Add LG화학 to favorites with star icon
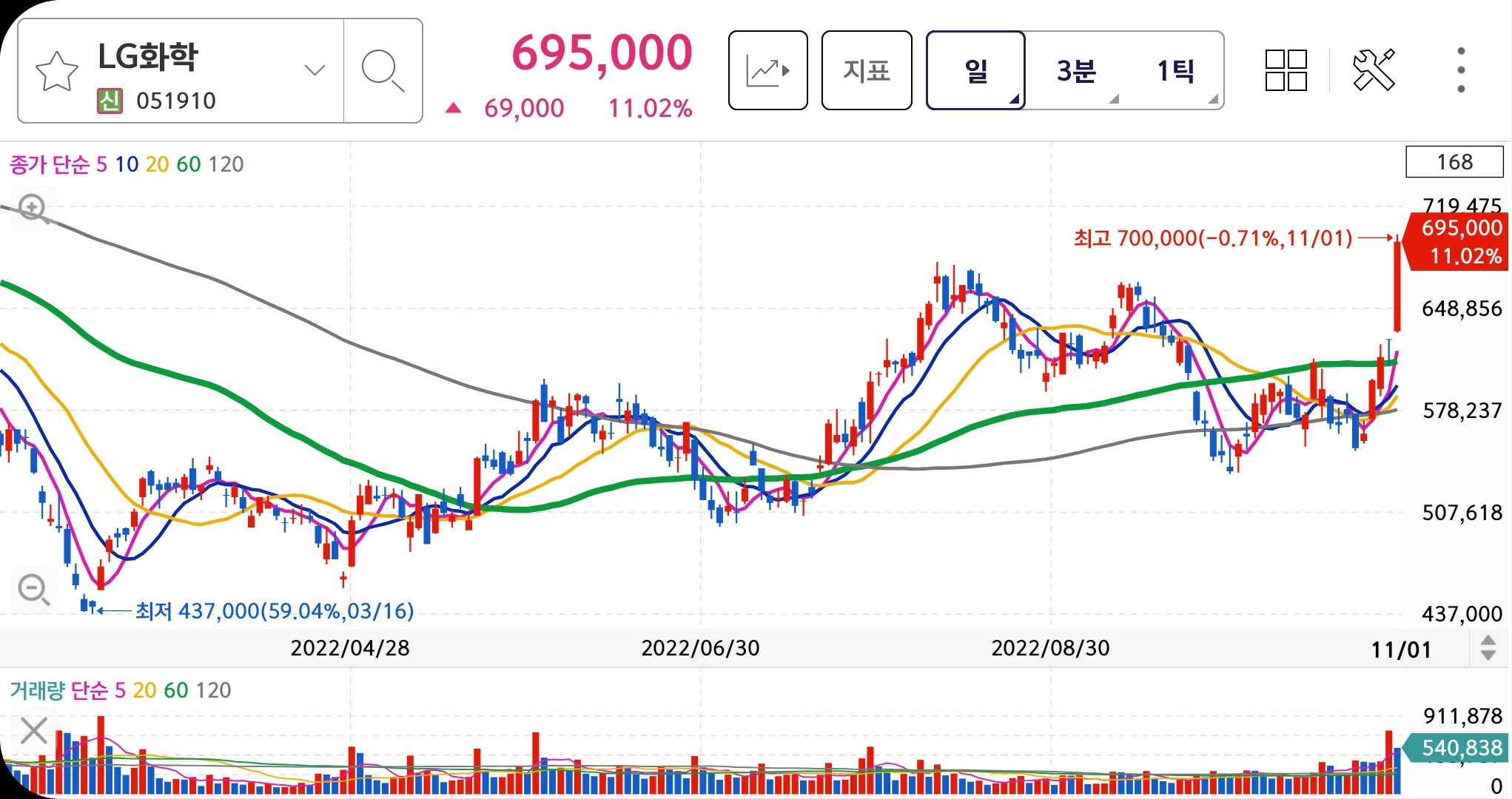The image size is (1512, 799). point(57,71)
